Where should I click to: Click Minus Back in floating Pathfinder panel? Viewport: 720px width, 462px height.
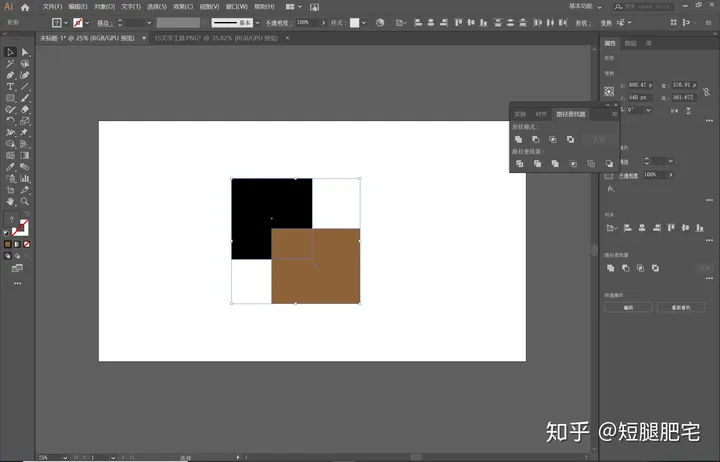[x=609, y=164]
